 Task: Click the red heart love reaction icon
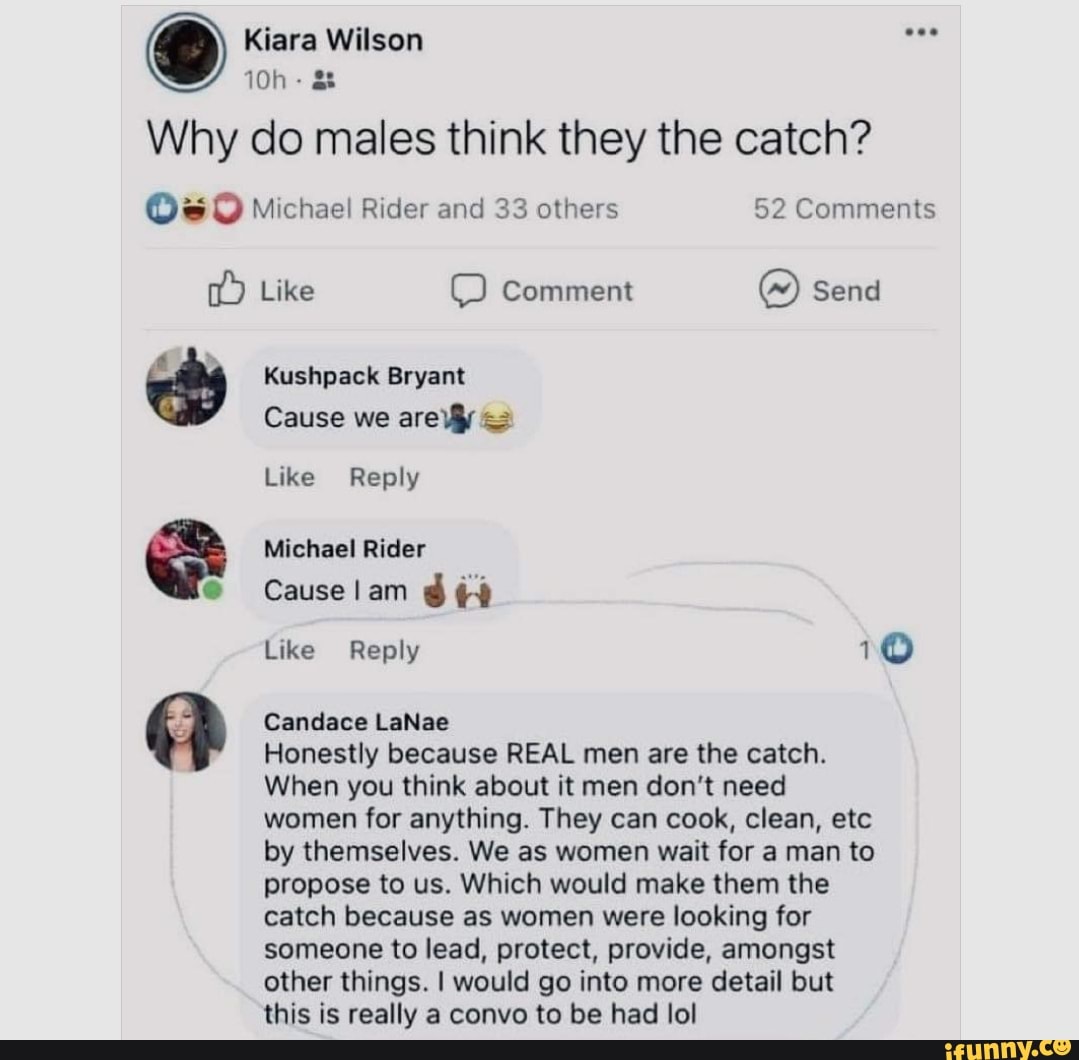click(x=228, y=209)
